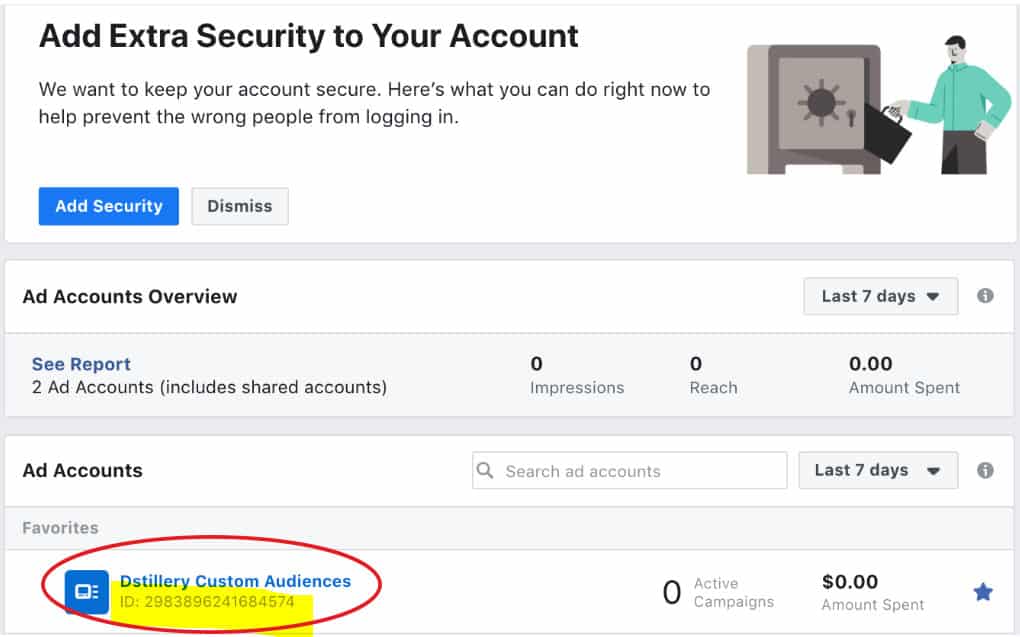This screenshot has width=1020, height=637.
Task: Open the See Report link
Action: pos(80,364)
